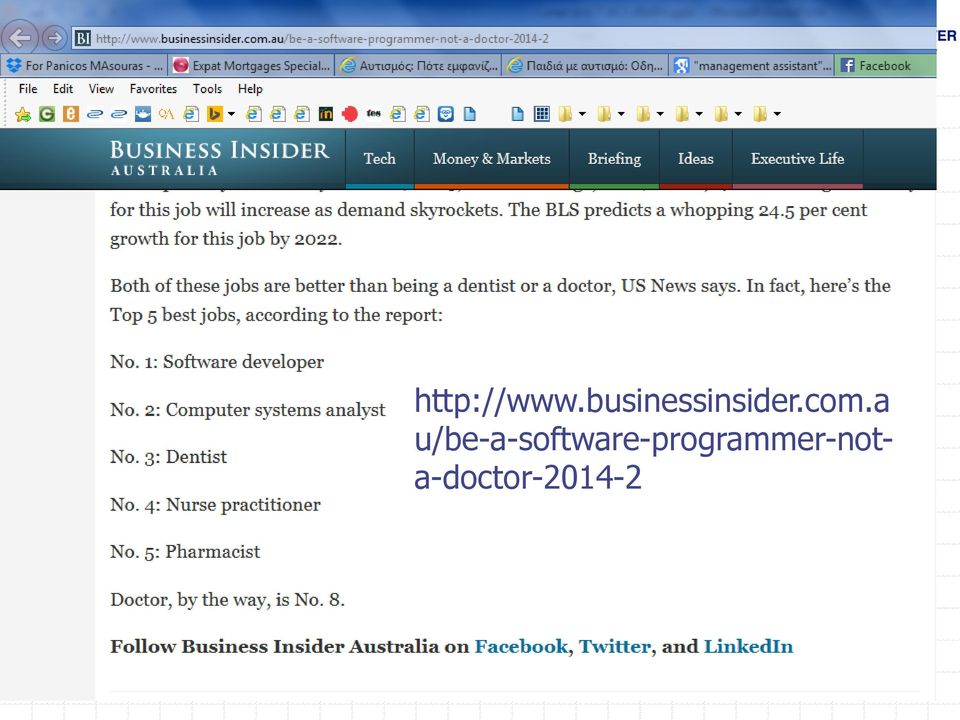Open the Money & Markets section

coord(492,159)
